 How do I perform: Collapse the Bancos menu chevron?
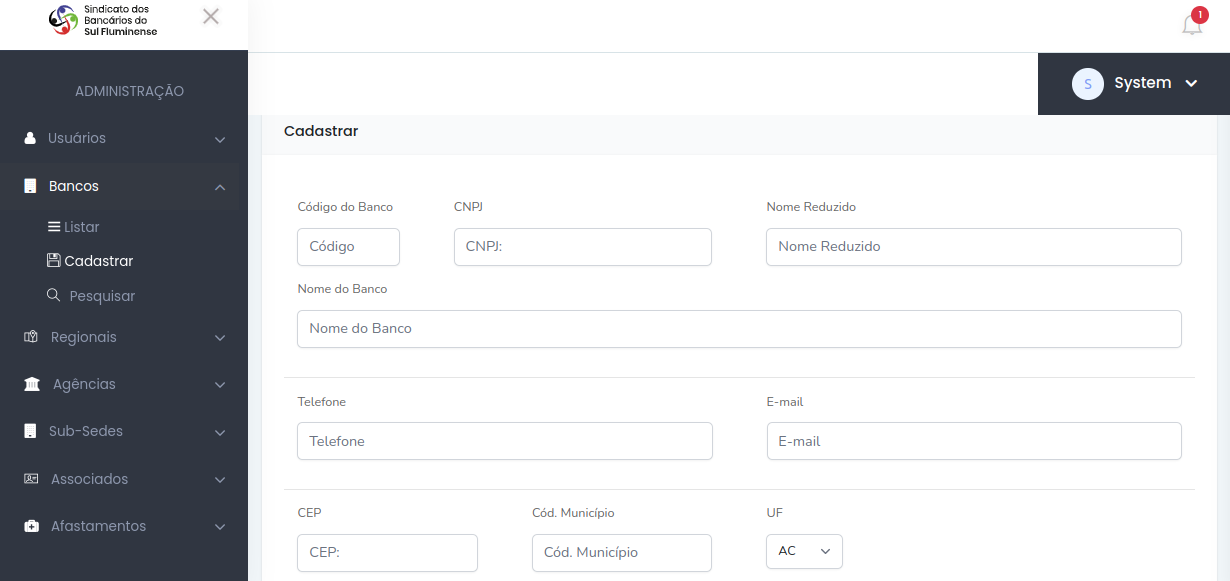click(x=220, y=187)
